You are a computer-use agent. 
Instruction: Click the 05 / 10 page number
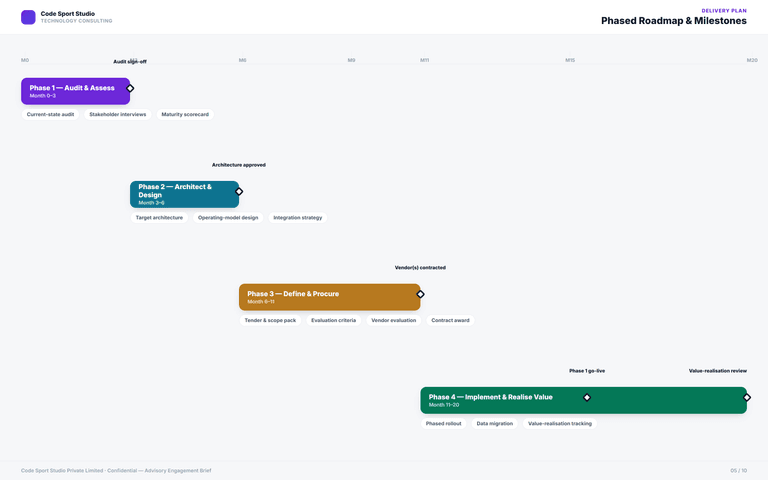(739, 471)
